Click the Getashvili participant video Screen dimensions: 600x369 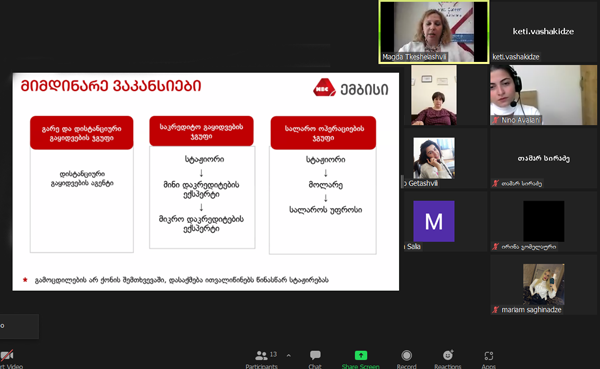434,158
